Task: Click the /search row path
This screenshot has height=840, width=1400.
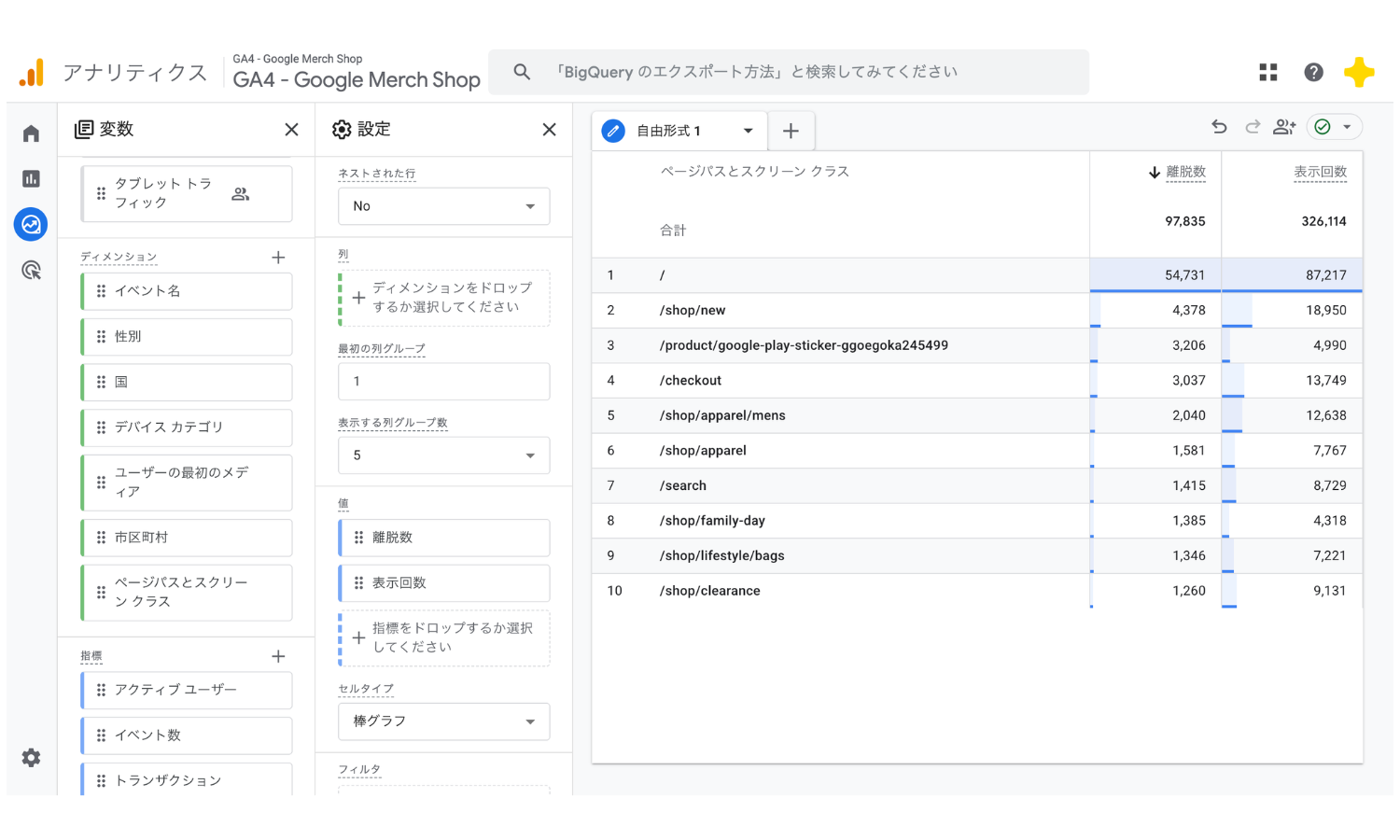Action: tap(683, 486)
